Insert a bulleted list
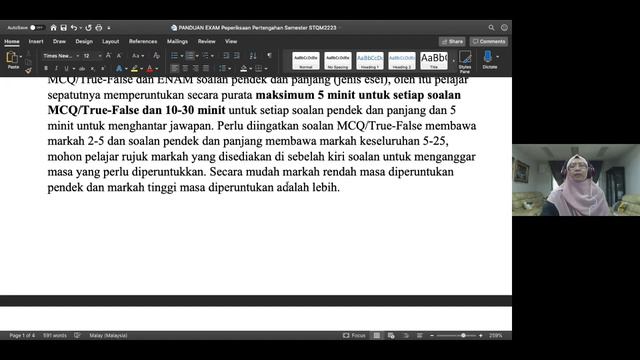The image size is (640, 360). (x=174, y=56)
